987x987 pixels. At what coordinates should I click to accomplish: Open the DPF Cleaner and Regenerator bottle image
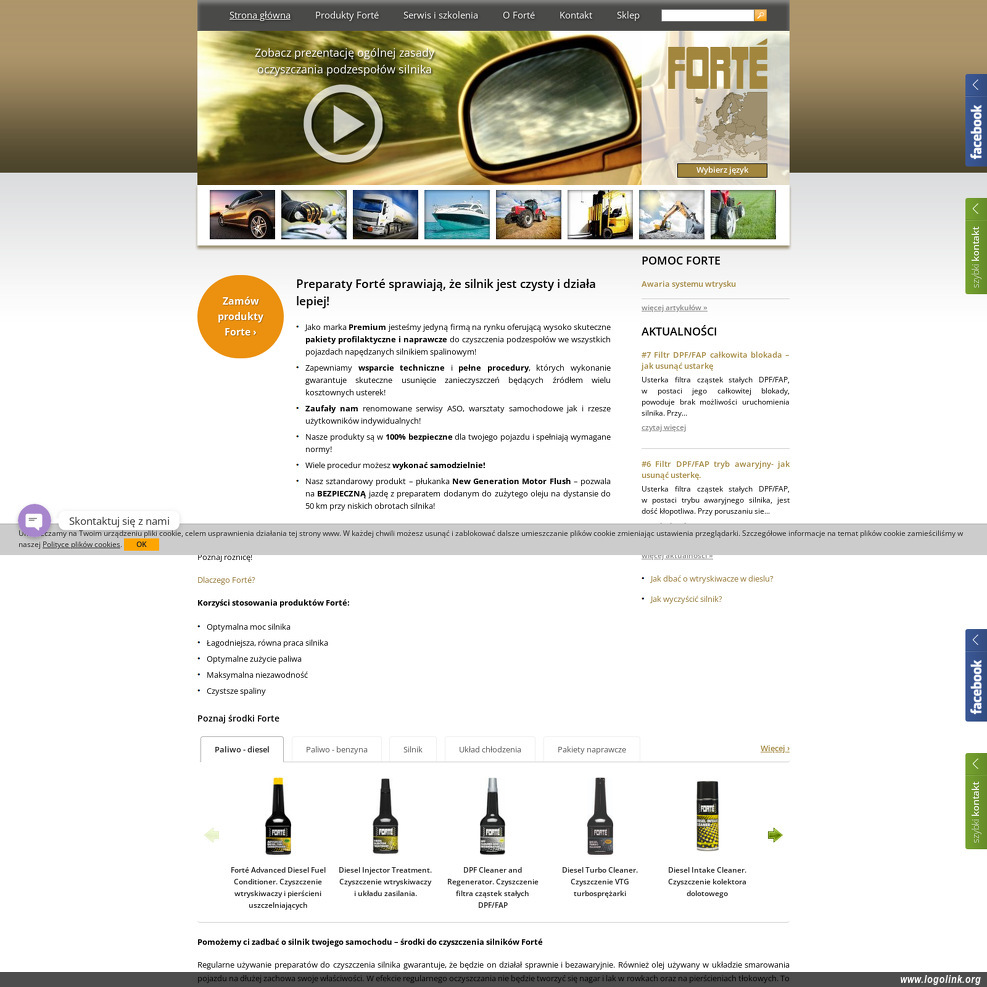pyautogui.click(x=492, y=816)
